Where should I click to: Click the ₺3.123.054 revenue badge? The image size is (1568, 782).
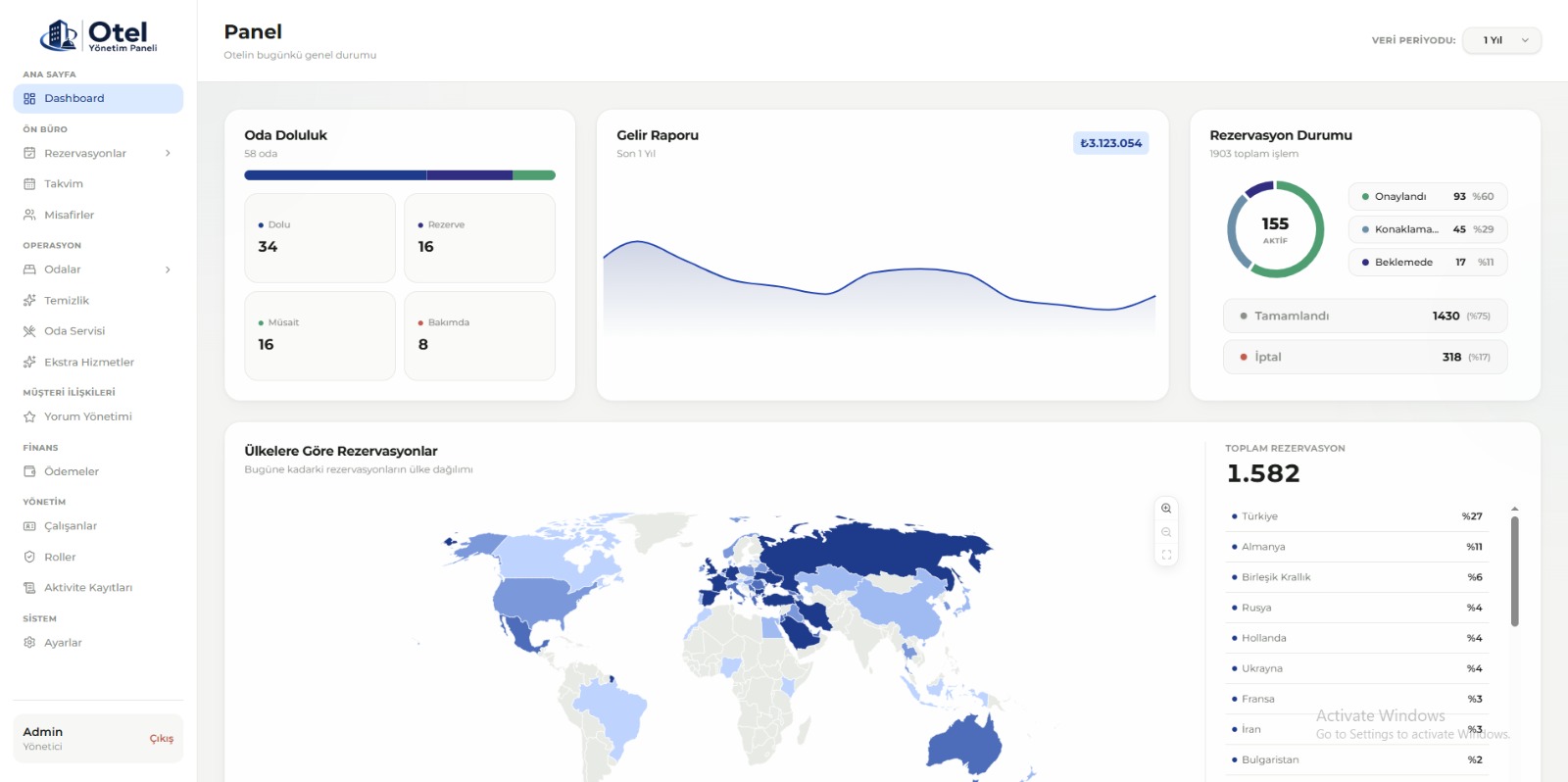[x=1111, y=143]
